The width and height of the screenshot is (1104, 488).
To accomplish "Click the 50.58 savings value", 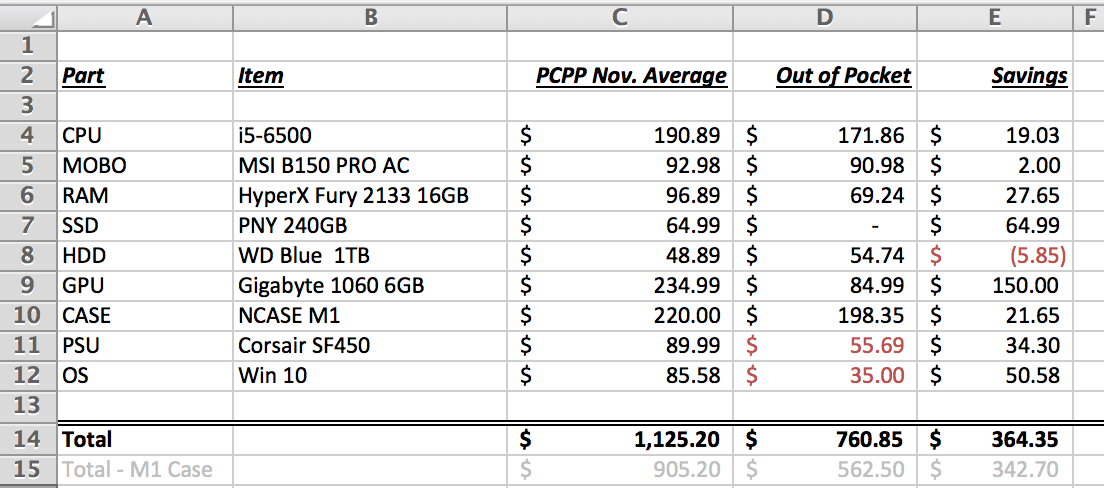I will tap(1033, 375).
